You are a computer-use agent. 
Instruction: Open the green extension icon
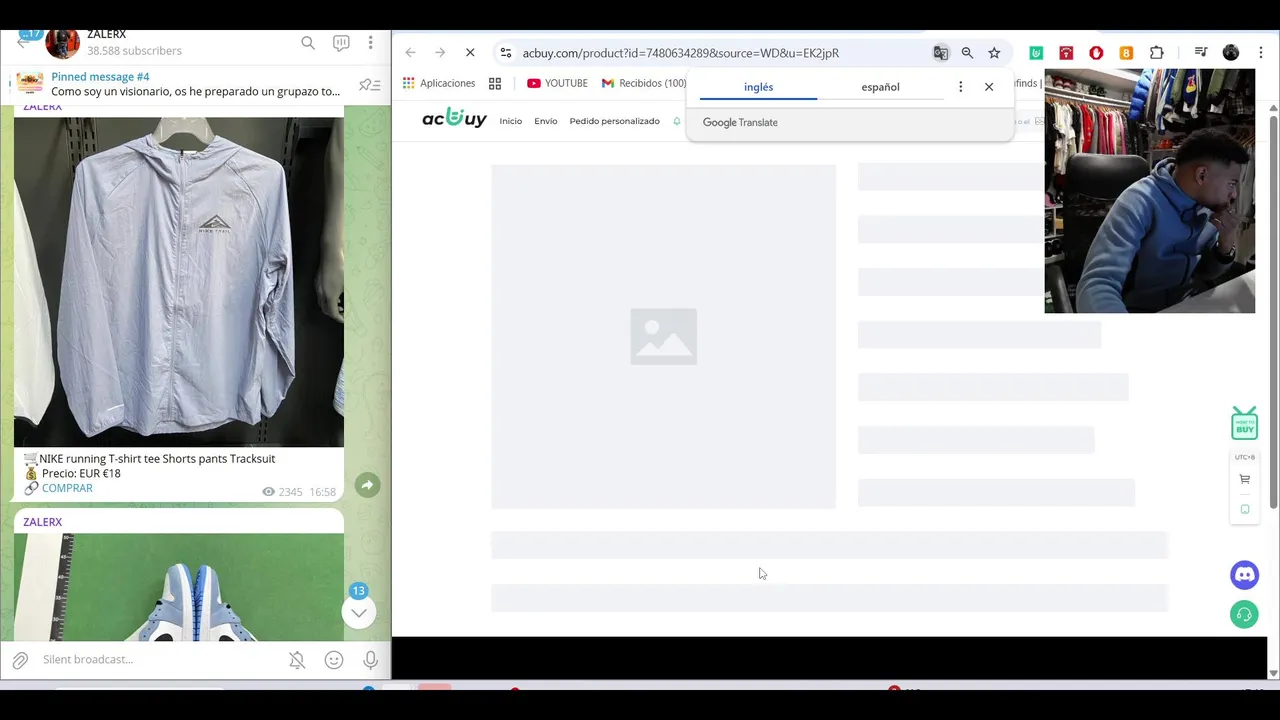click(x=1036, y=53)
